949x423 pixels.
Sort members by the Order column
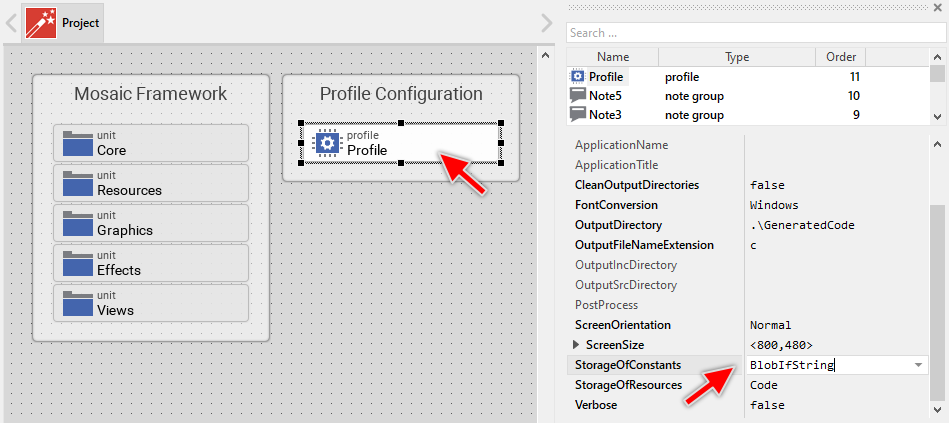[x=840, y=57]
